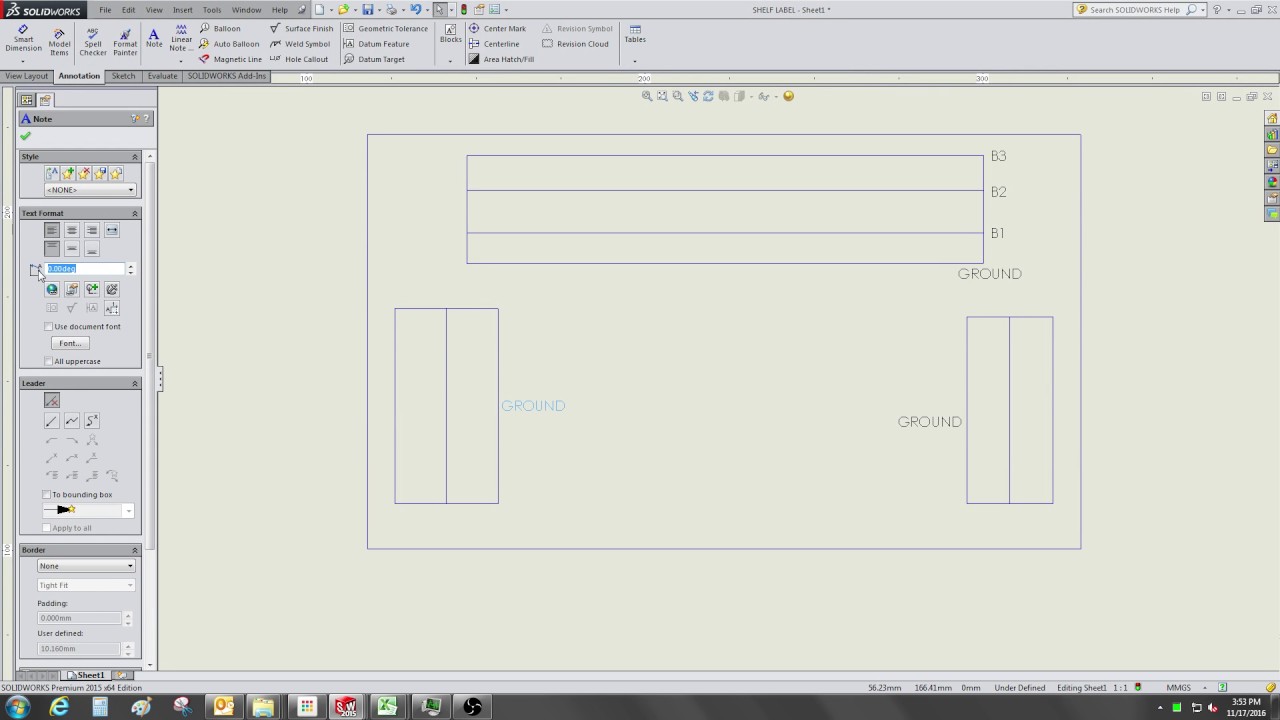Insert a Balloon annotation
The height and width of the screenshot is (720, 1280).
[220, 29]
